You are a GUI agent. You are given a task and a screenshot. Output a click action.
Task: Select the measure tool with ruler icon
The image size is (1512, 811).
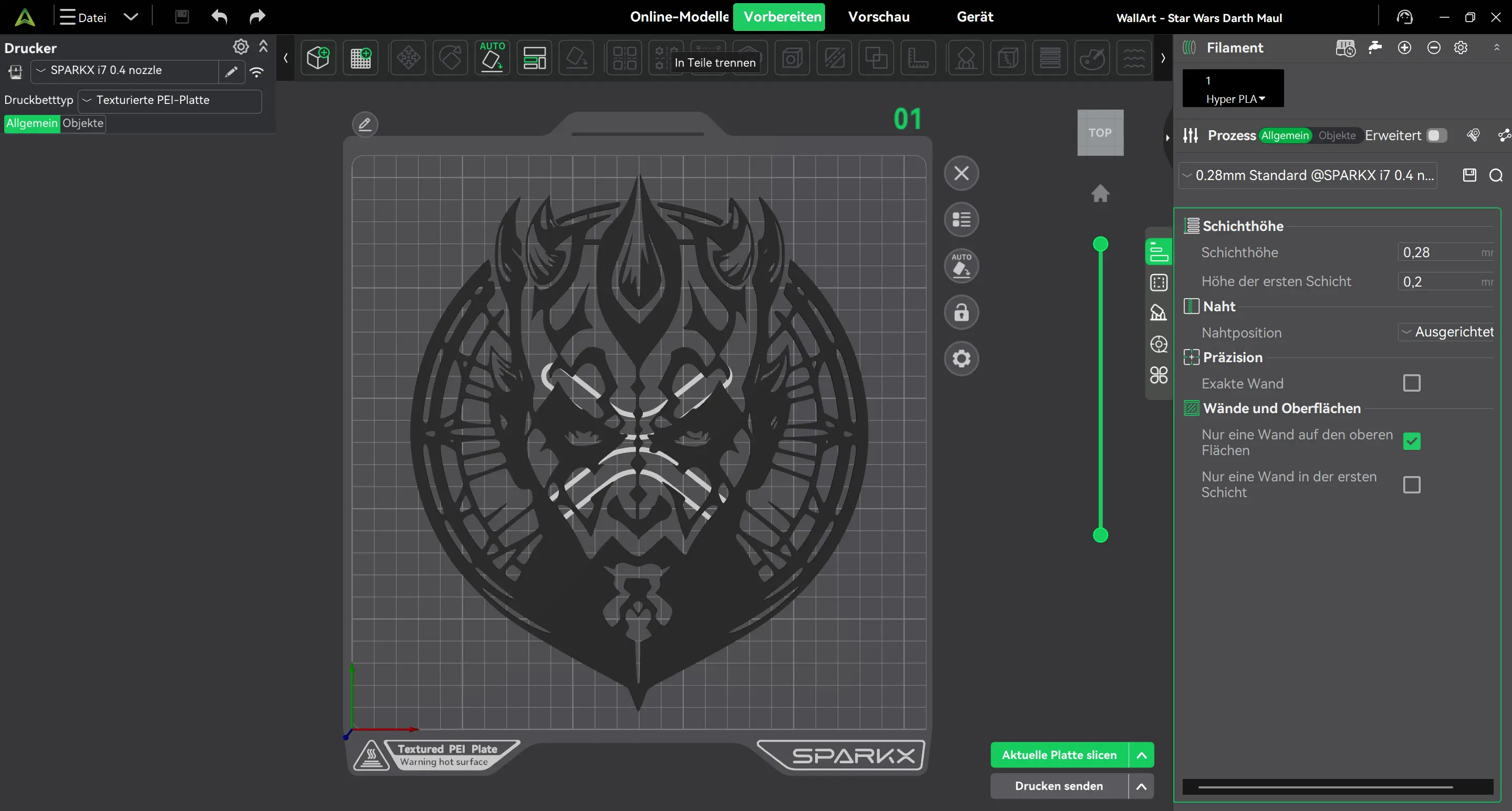918,58
